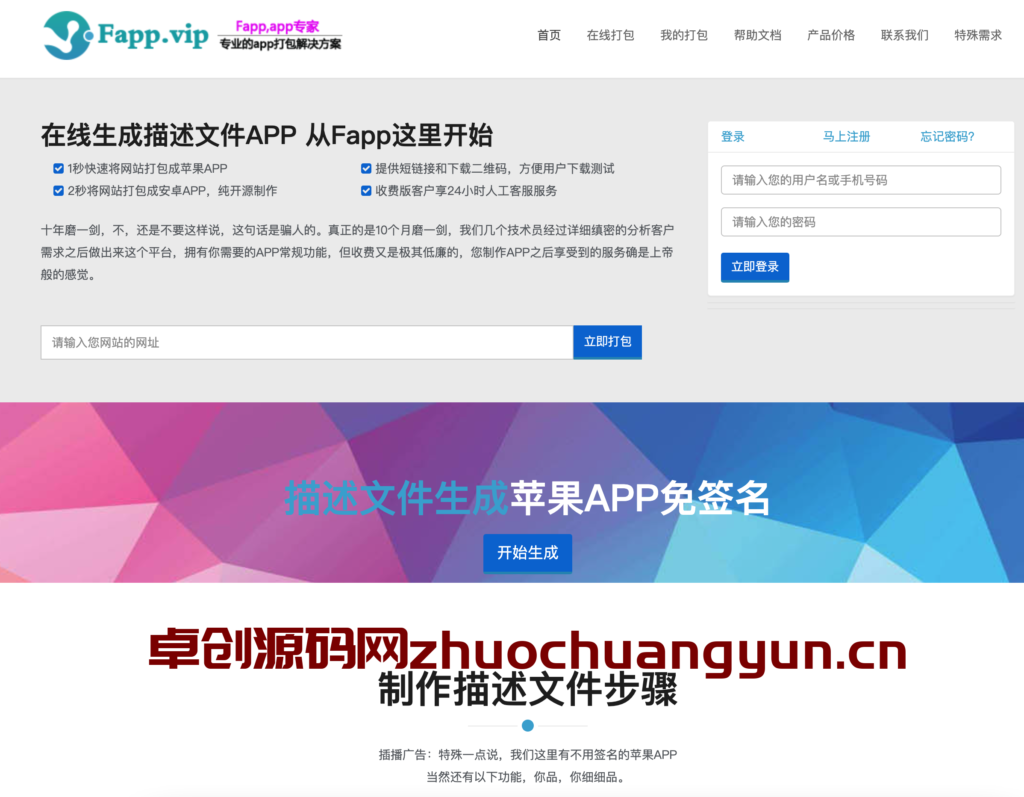Open the 首页 navigation item
This screenshot has width=1024, height=797.
[549, 35]
